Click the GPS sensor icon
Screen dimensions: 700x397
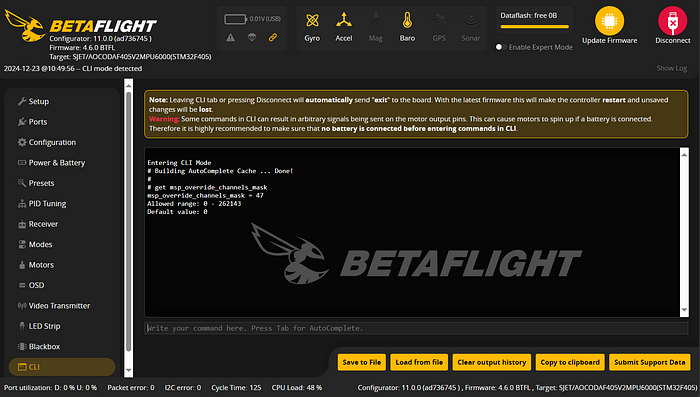(439, 21)
